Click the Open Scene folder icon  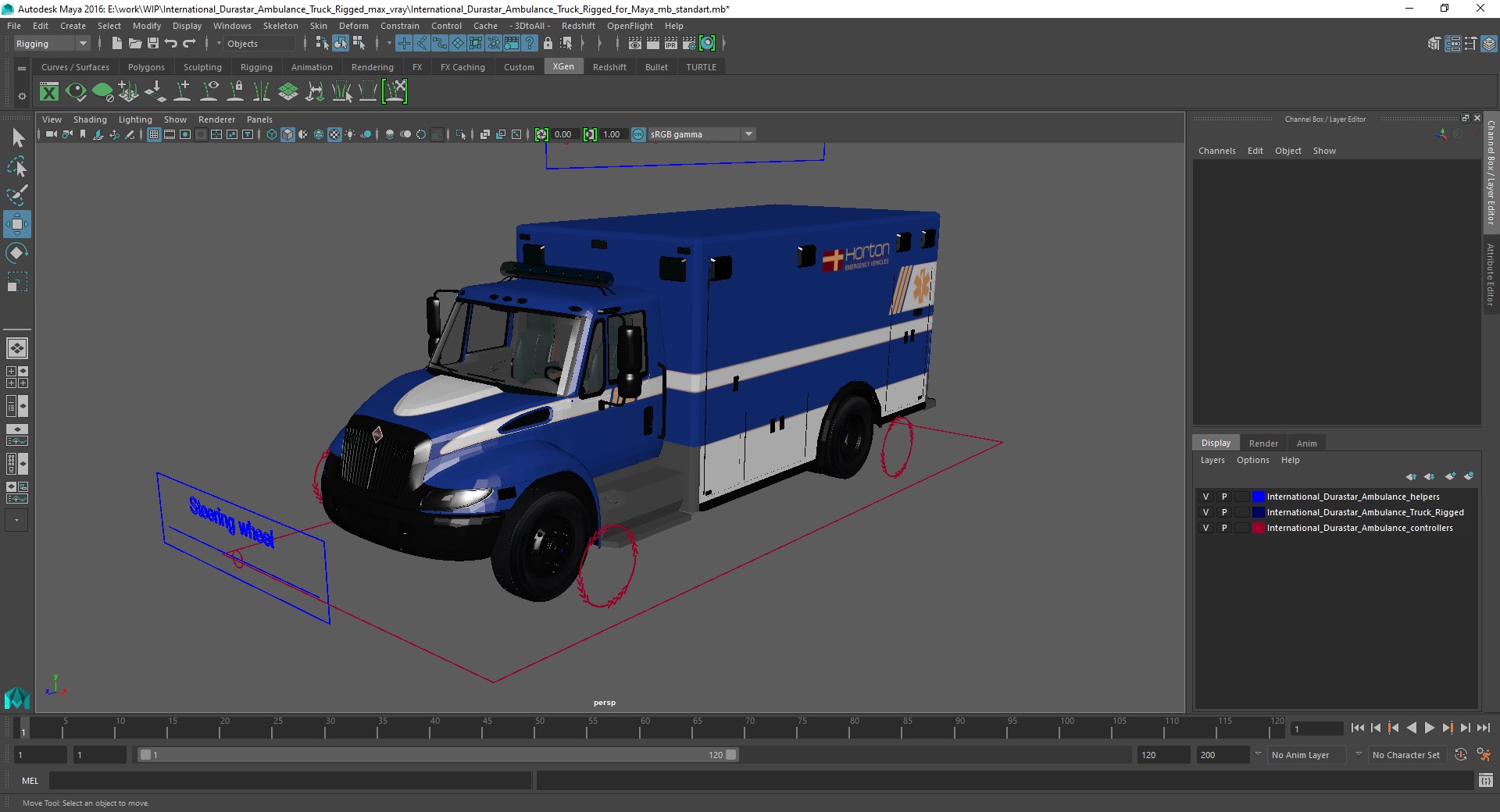[x=134, y=44]
